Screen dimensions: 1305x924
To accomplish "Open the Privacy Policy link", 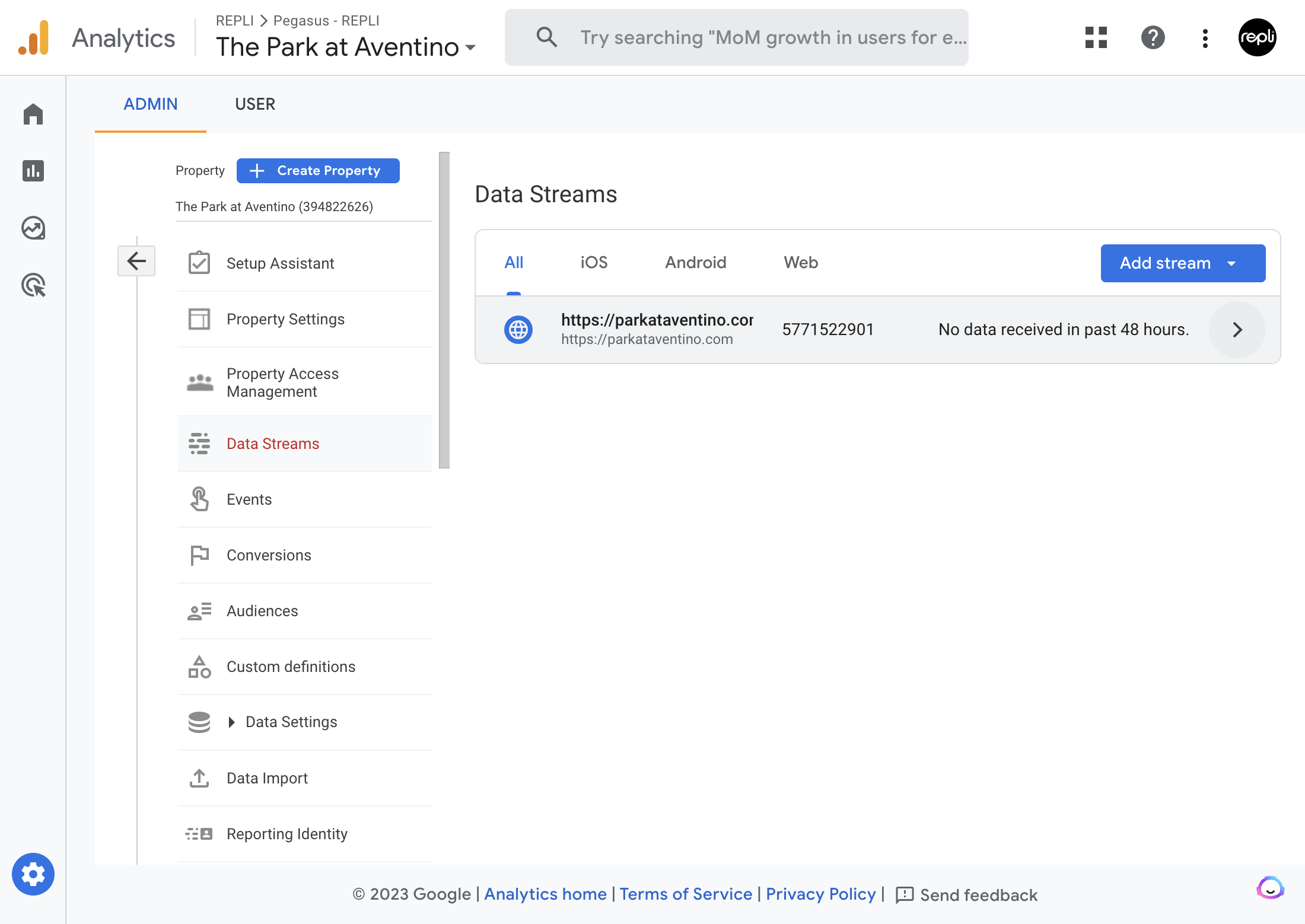I will tap(820, 894).
